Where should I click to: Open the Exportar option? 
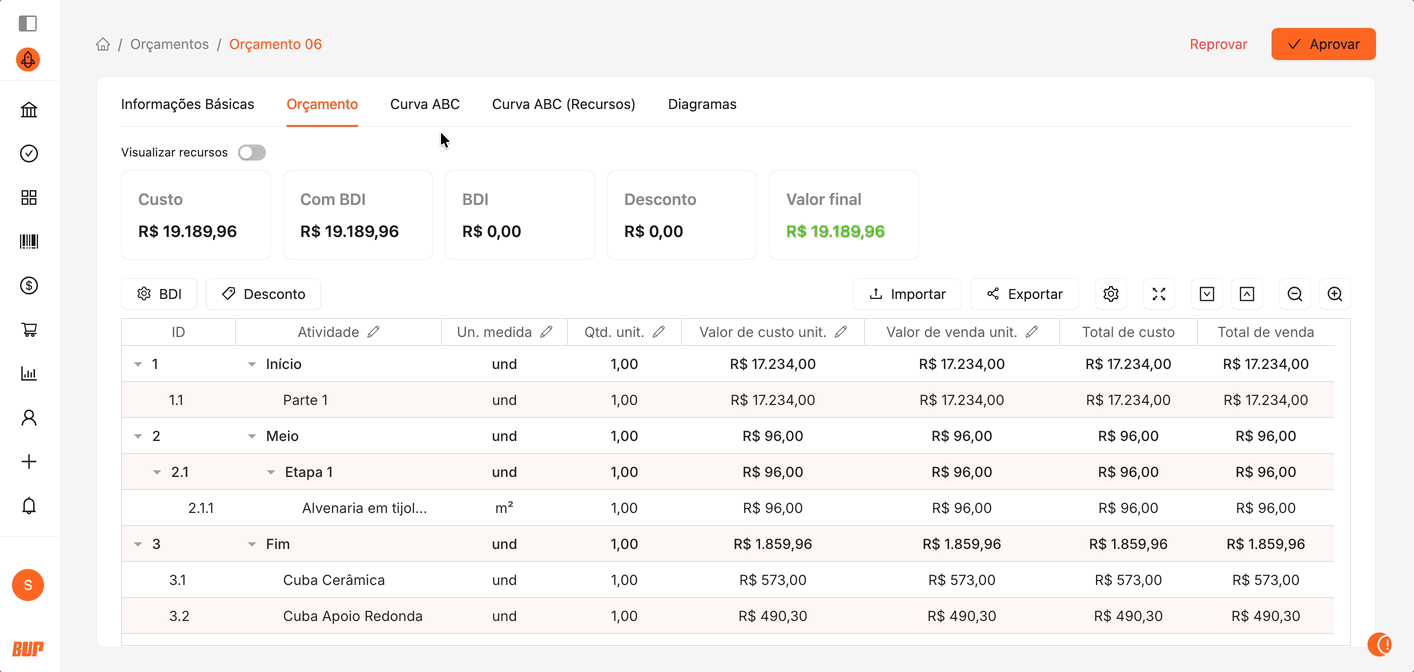[x=1024, y=294]
